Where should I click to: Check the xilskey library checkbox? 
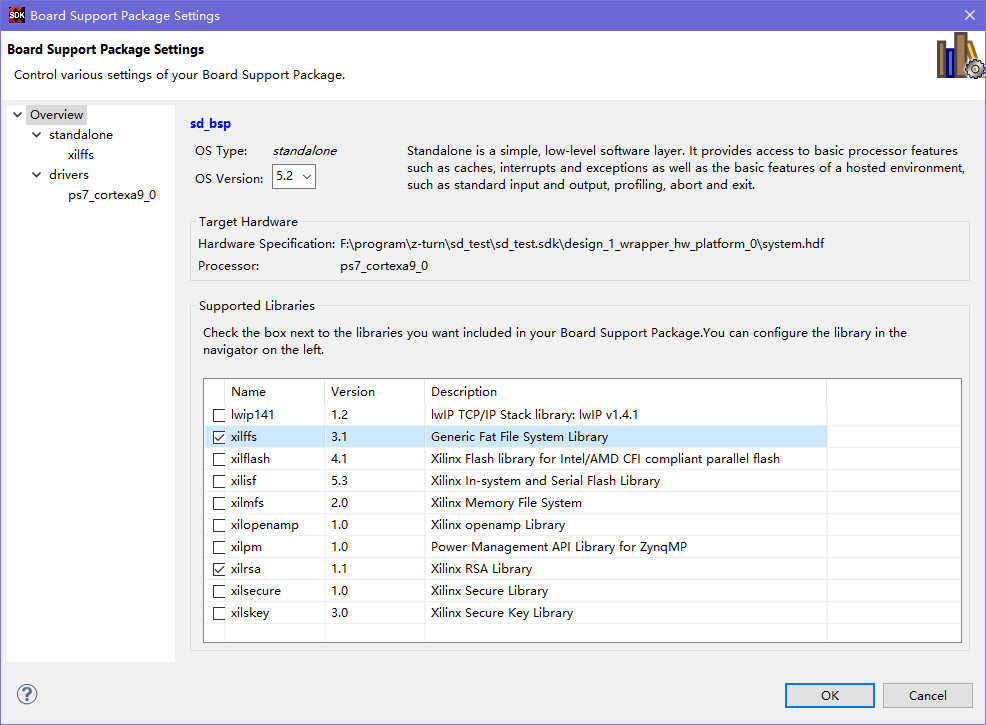(x=219, y=613)
